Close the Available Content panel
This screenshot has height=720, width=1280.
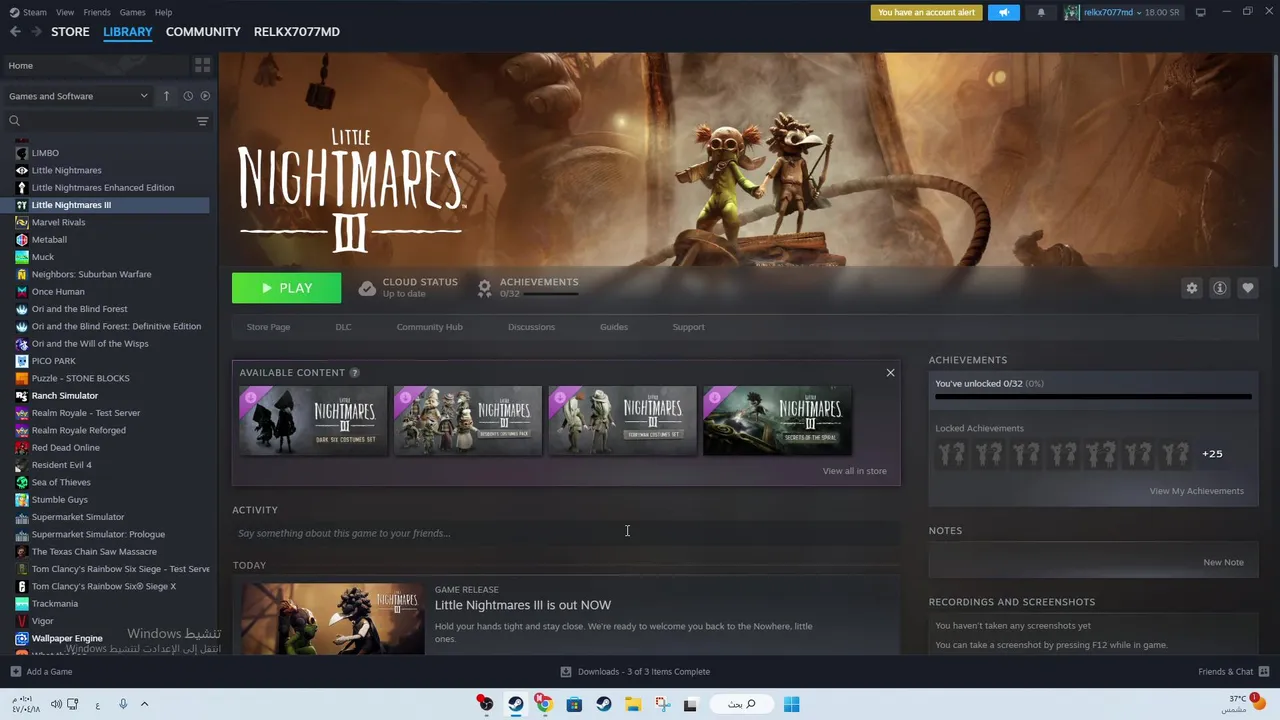tap(890, 372)
